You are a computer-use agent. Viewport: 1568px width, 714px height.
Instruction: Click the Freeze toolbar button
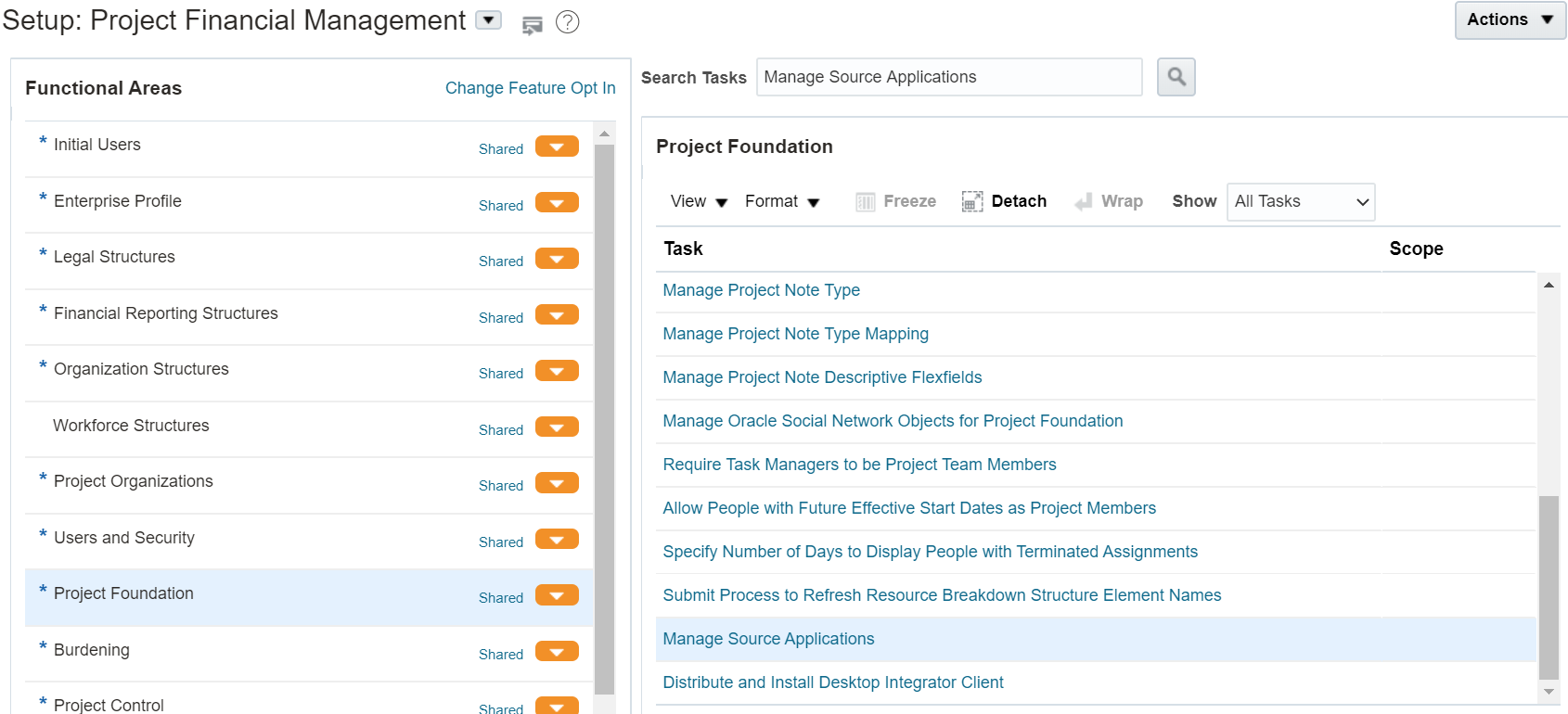(x=895, y=201)
